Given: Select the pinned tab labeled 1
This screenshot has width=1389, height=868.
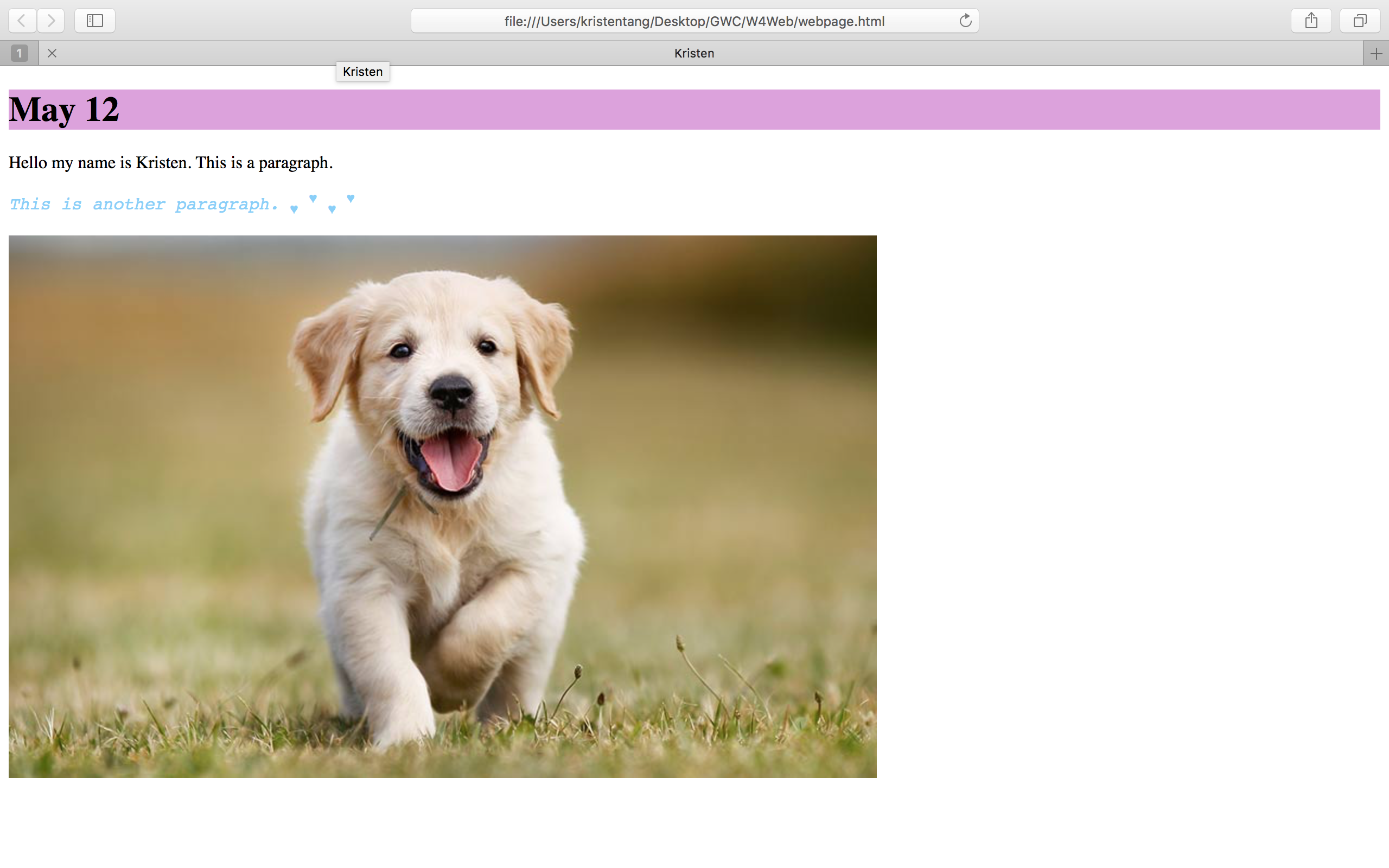Looking at the screenshot, I should click(19, 53).
